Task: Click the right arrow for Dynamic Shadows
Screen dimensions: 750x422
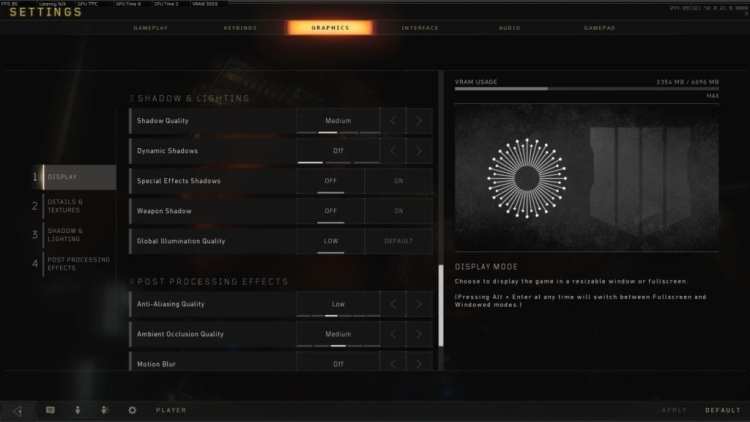Action: point(419,151)
